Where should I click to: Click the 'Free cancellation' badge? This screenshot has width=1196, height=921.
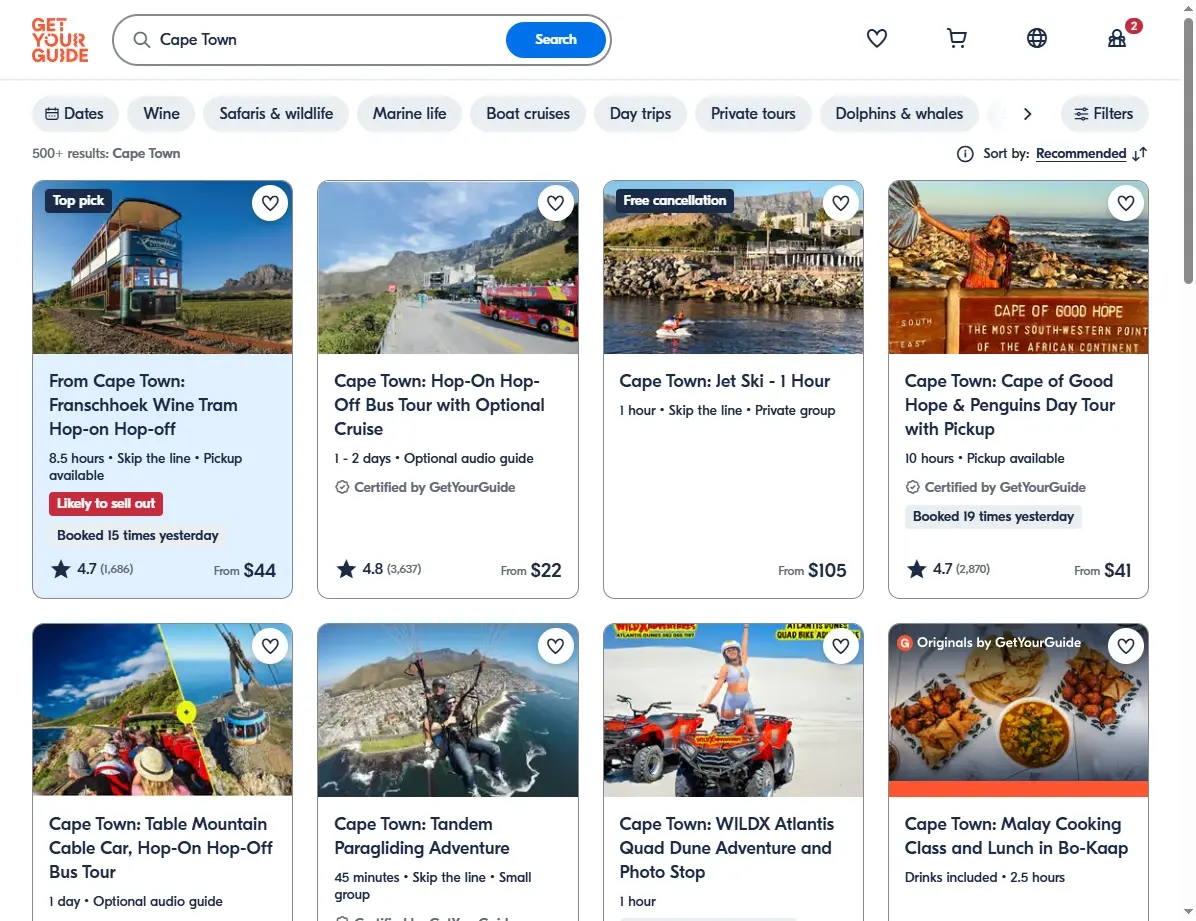pyautogui.click(x=674, y=201)
